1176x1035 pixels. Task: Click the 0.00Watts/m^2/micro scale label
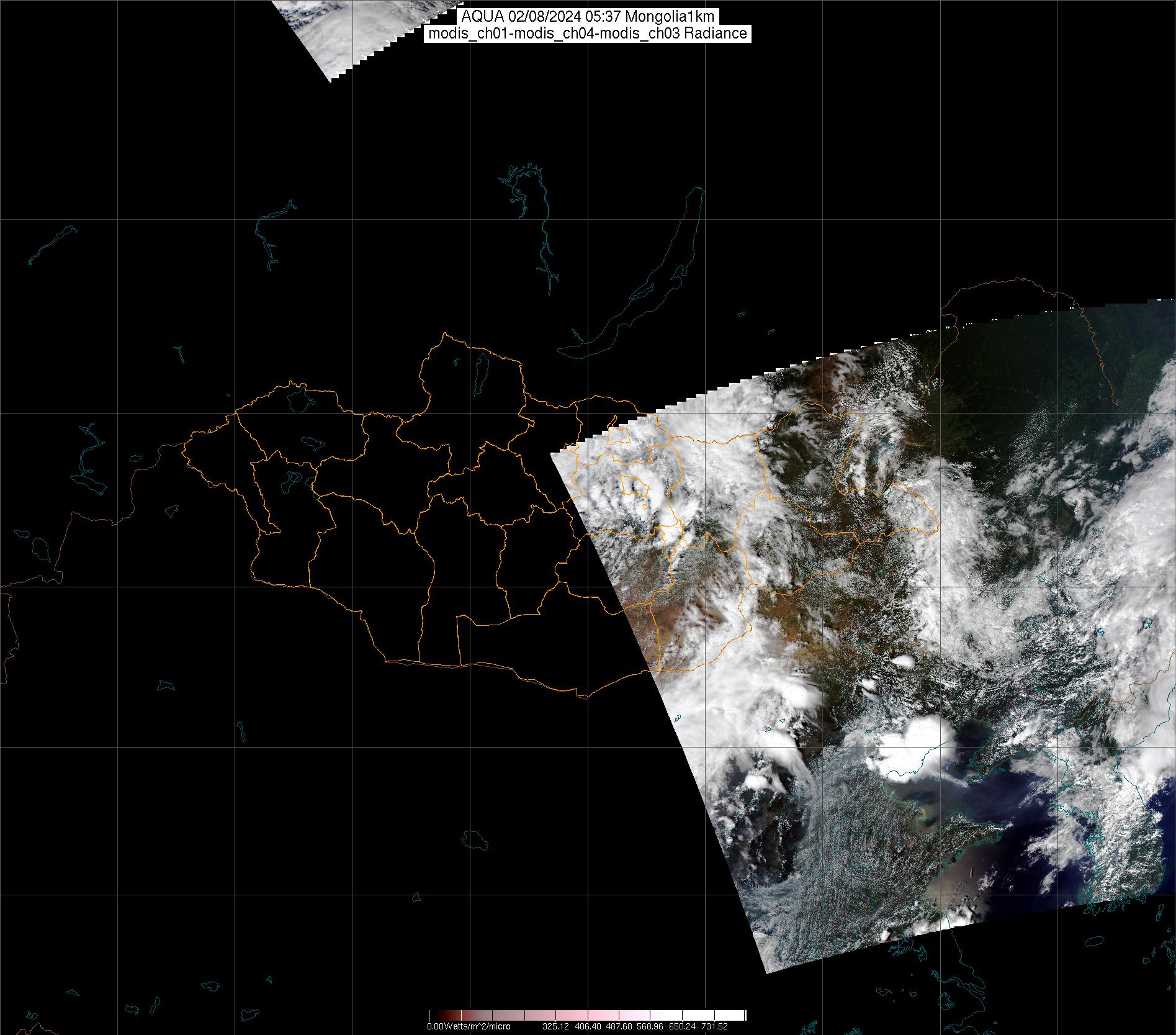click(x=469, y=1027)
